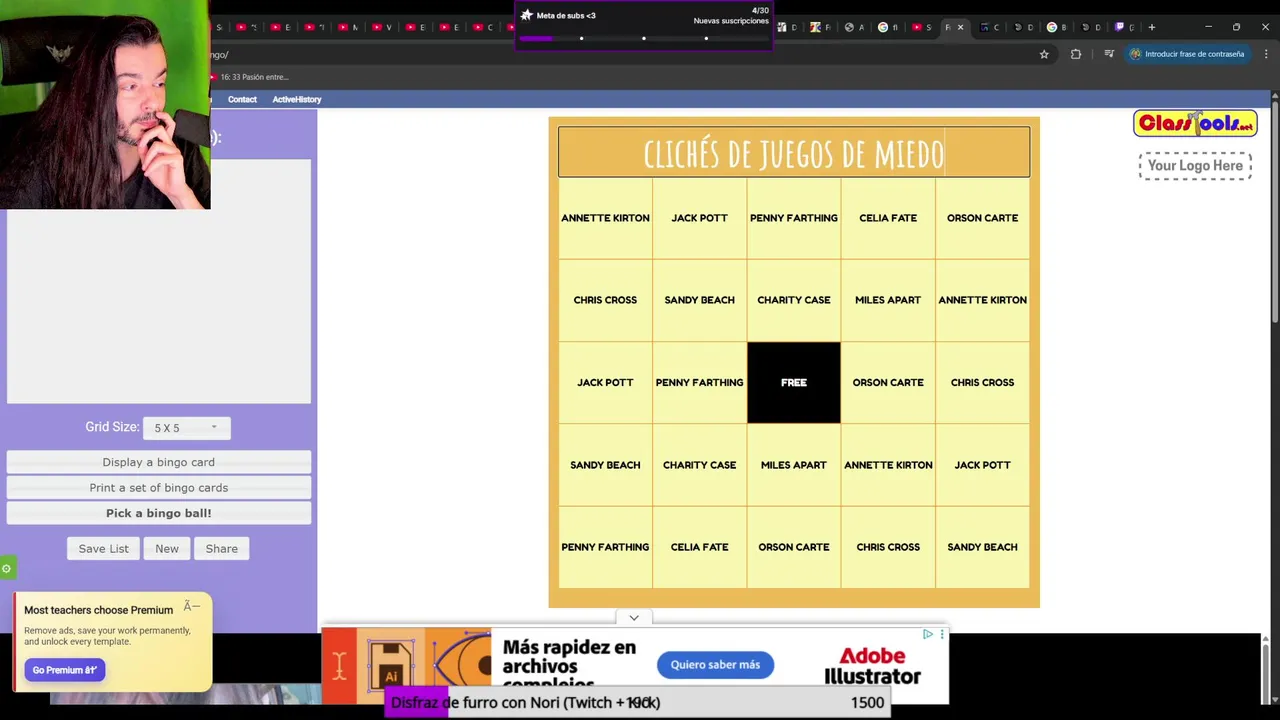
Task: Select the MILES APART cell in second row
Action: (x=888, y=300)
